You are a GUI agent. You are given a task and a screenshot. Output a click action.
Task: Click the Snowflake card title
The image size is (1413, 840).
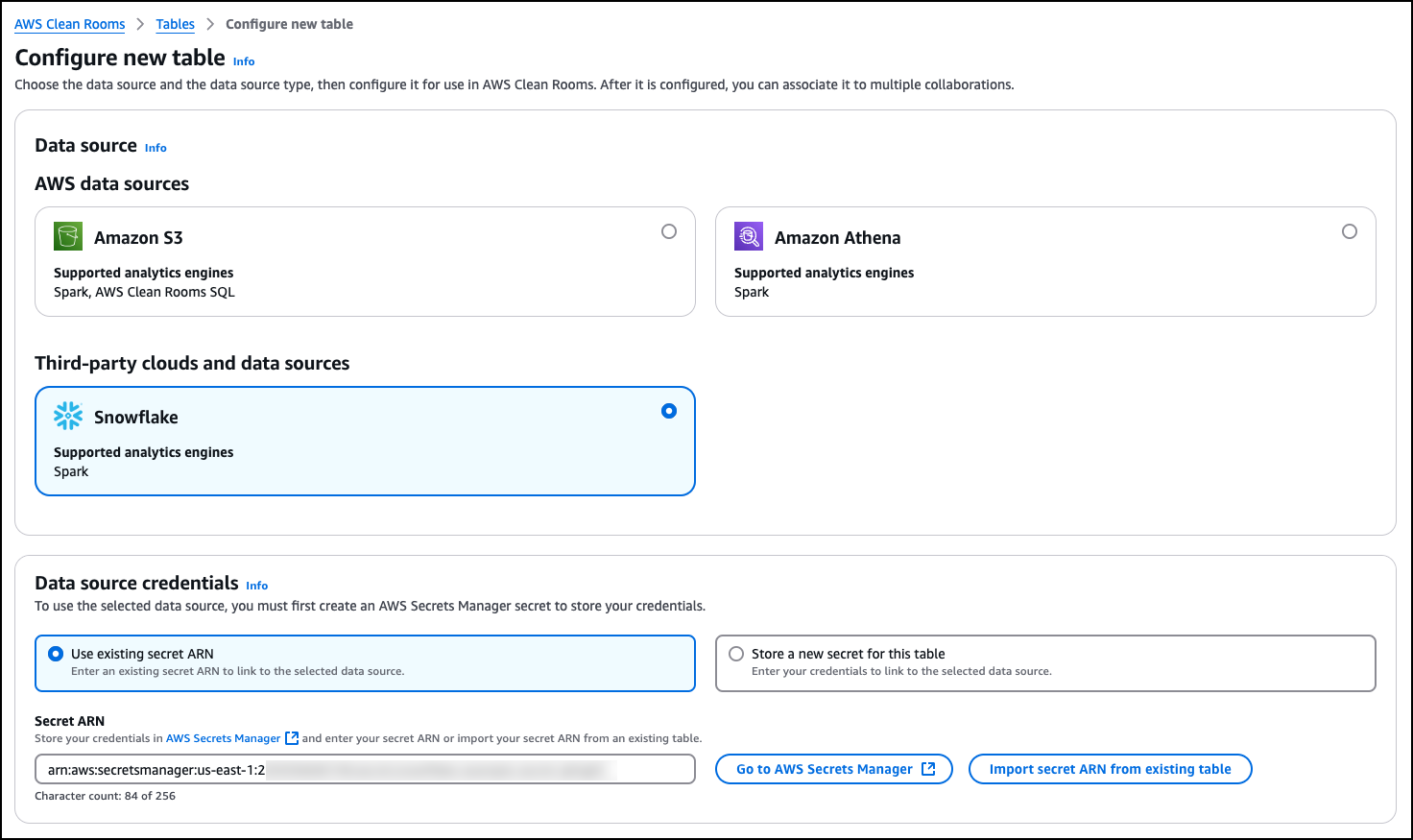click(x=136, y=417)
